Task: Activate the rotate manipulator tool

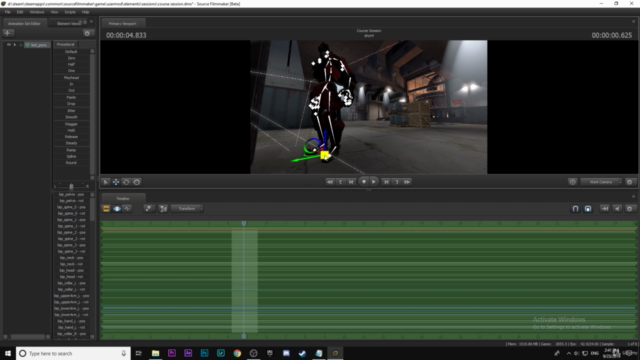Action: pyautogui.click(x=126, y=182)
